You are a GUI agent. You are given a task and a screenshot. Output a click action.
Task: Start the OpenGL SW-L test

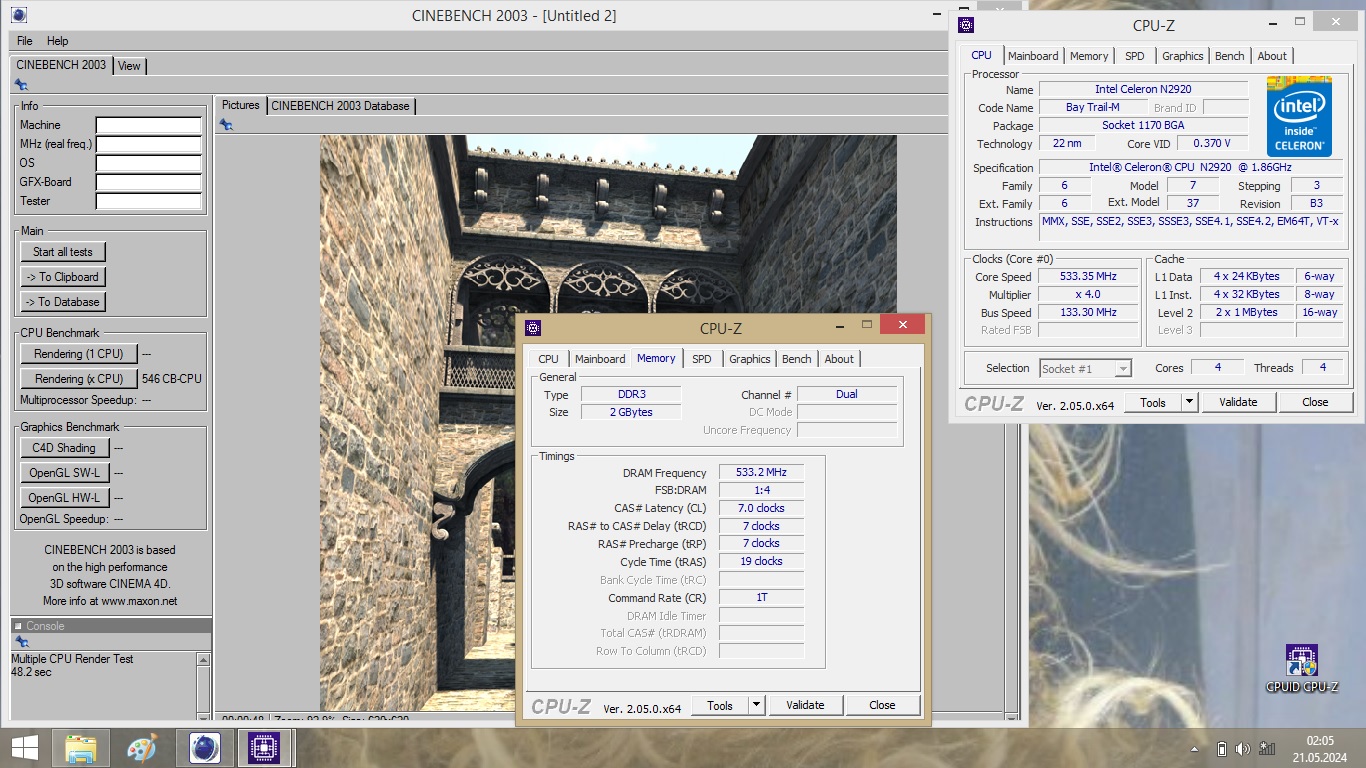[x=64, y=473]
